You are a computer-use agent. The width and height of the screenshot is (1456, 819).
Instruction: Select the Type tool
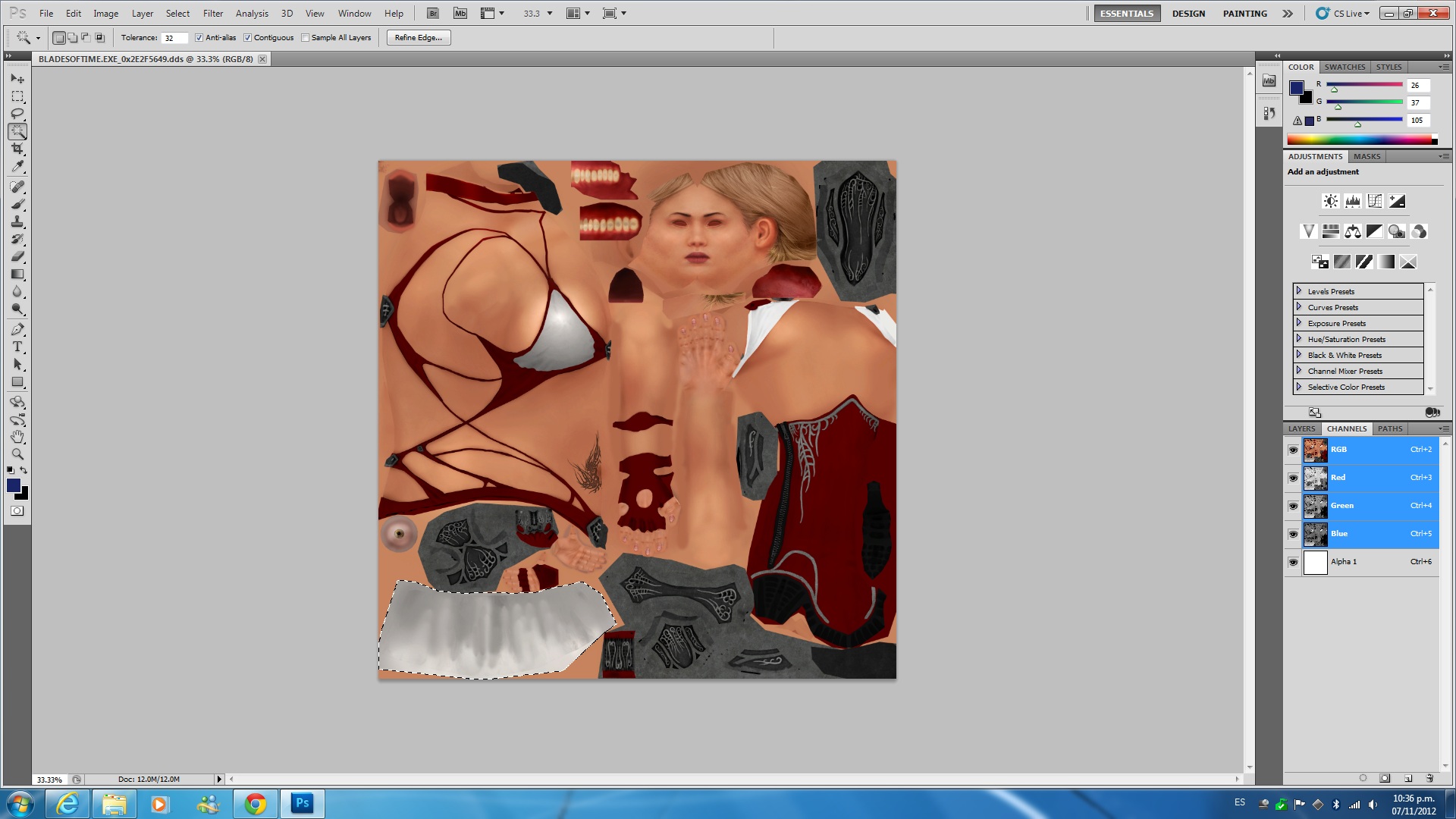pos(17,347)
